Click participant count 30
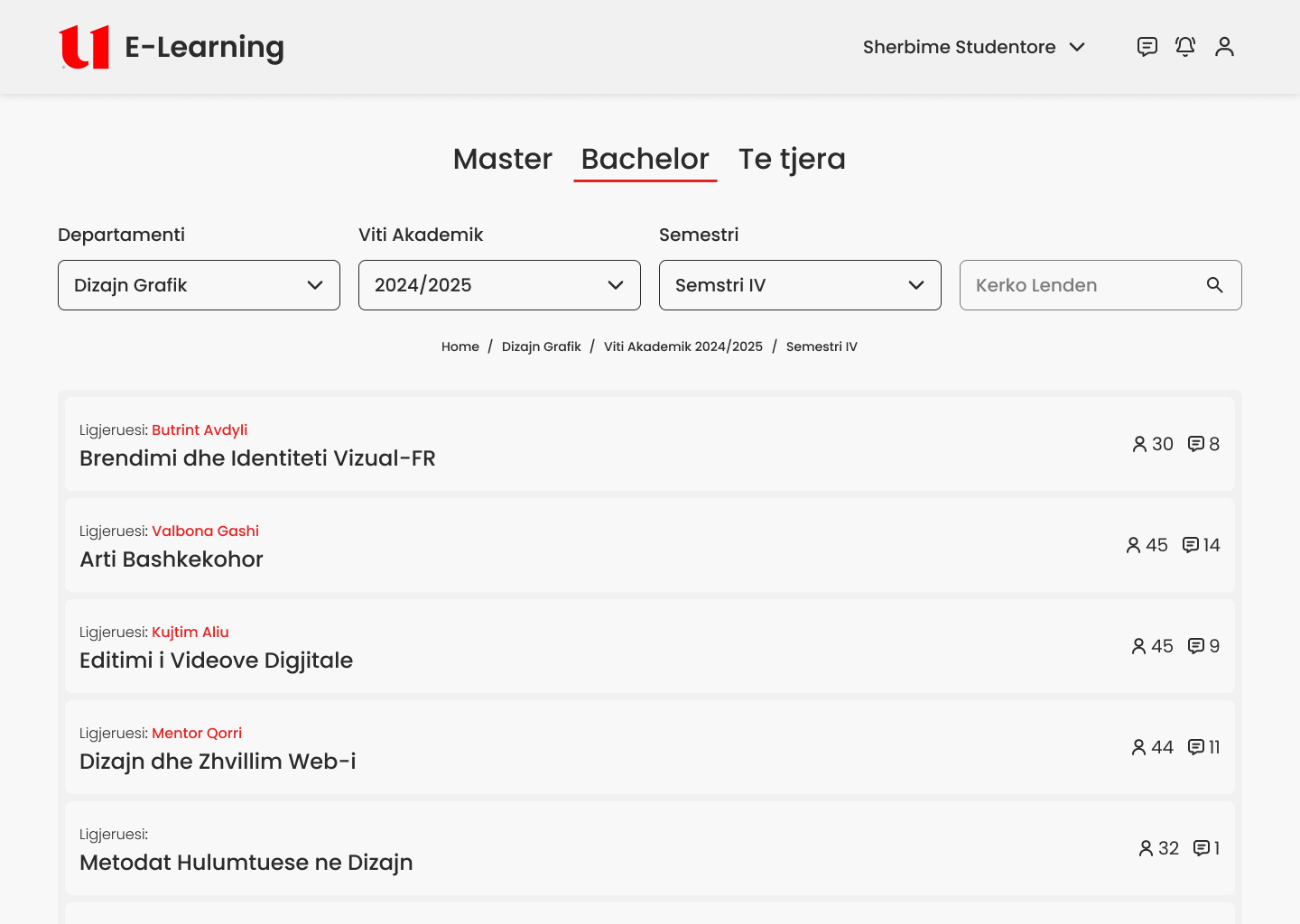1300x924 pixels. tap(1163, 444)
